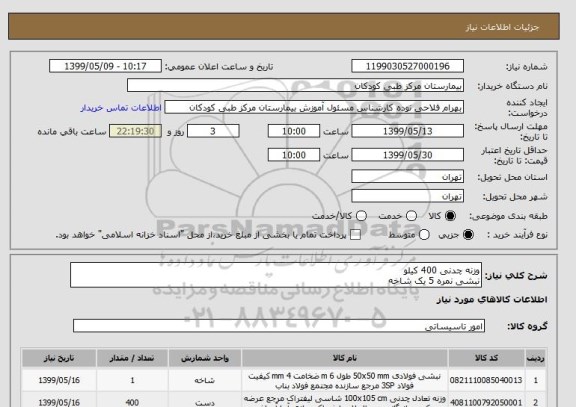This screenshot has width=576, height=407.
Task: Click need date 1399/05/16 in row 2
Action: point(59,403)
